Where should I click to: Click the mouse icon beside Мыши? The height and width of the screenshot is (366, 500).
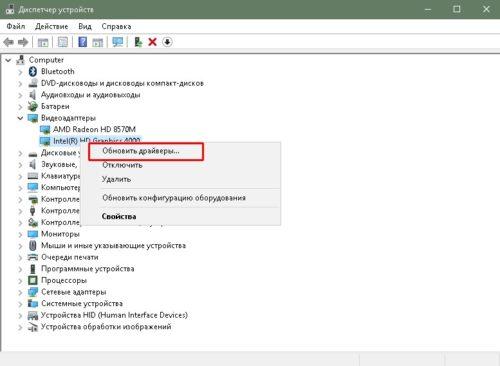click(x=33, y=246)
